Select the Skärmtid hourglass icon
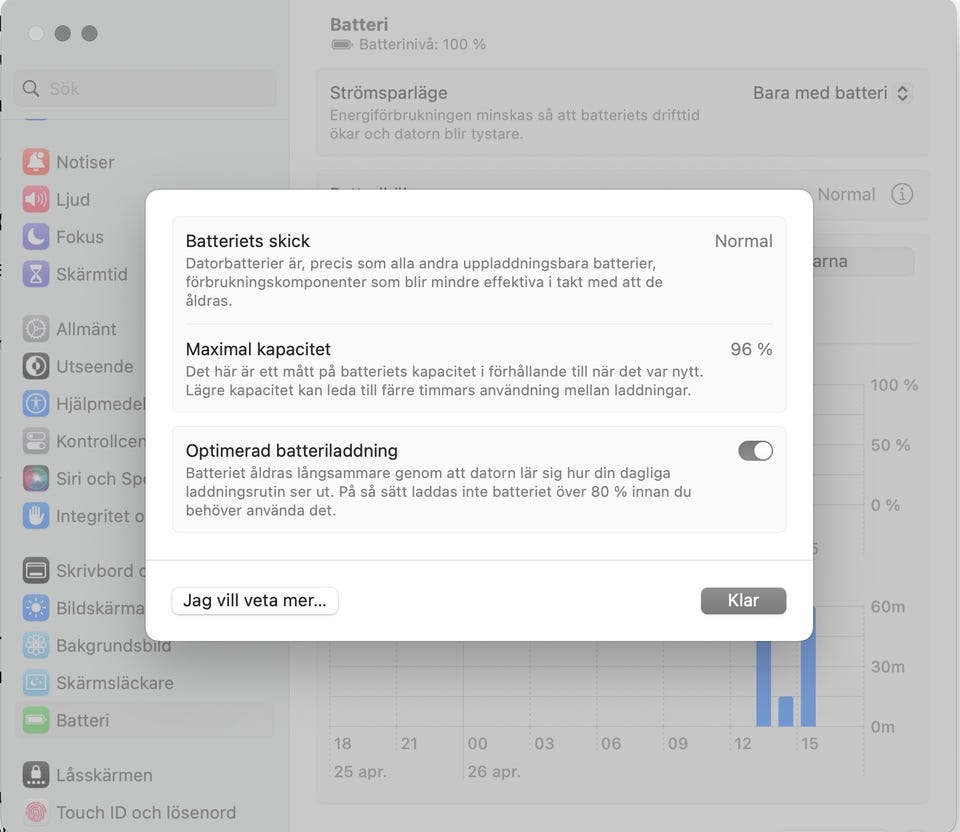 click(36, 274)
